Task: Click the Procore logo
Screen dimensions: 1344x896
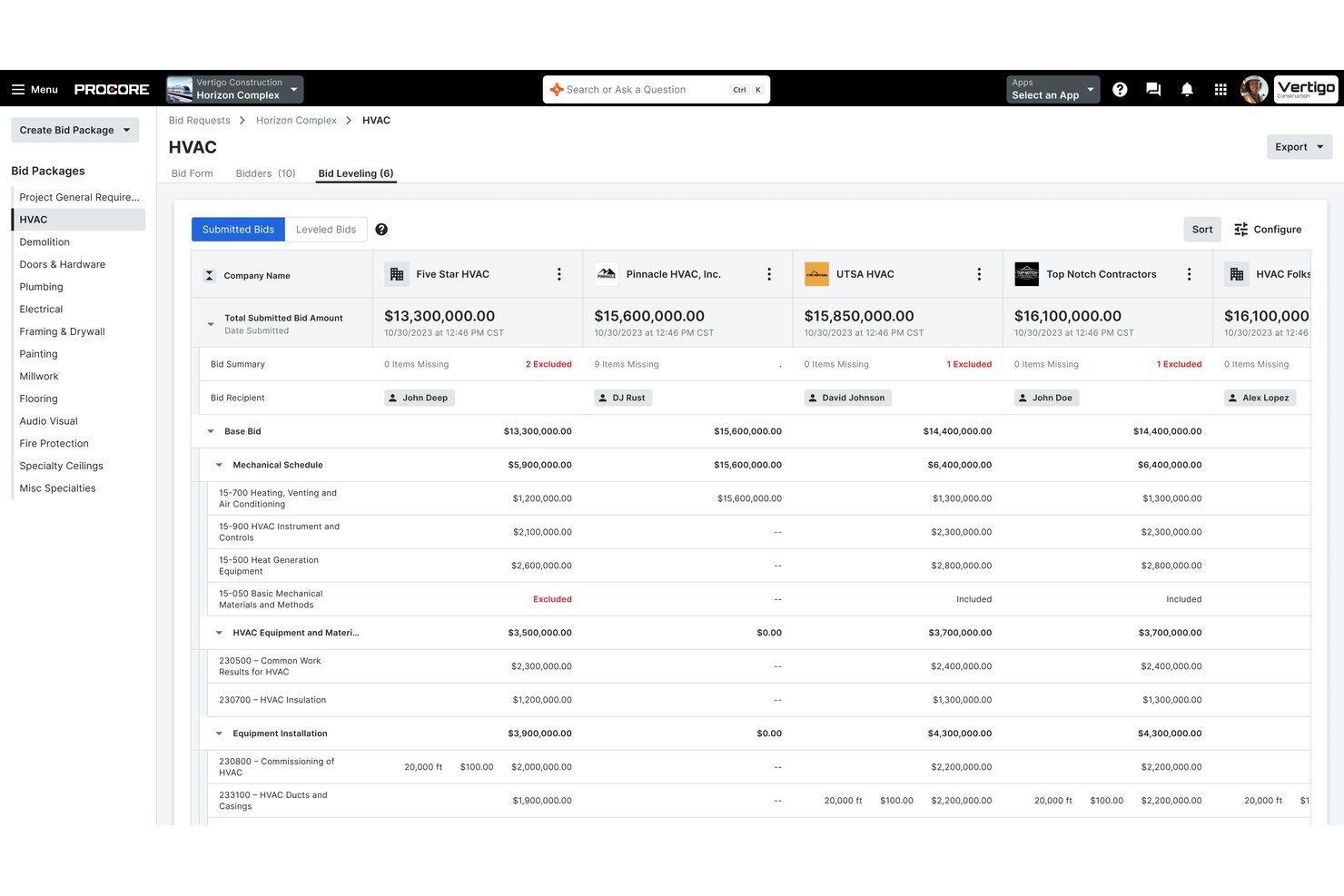Action: pyautogui.click(x=112, y=90)
